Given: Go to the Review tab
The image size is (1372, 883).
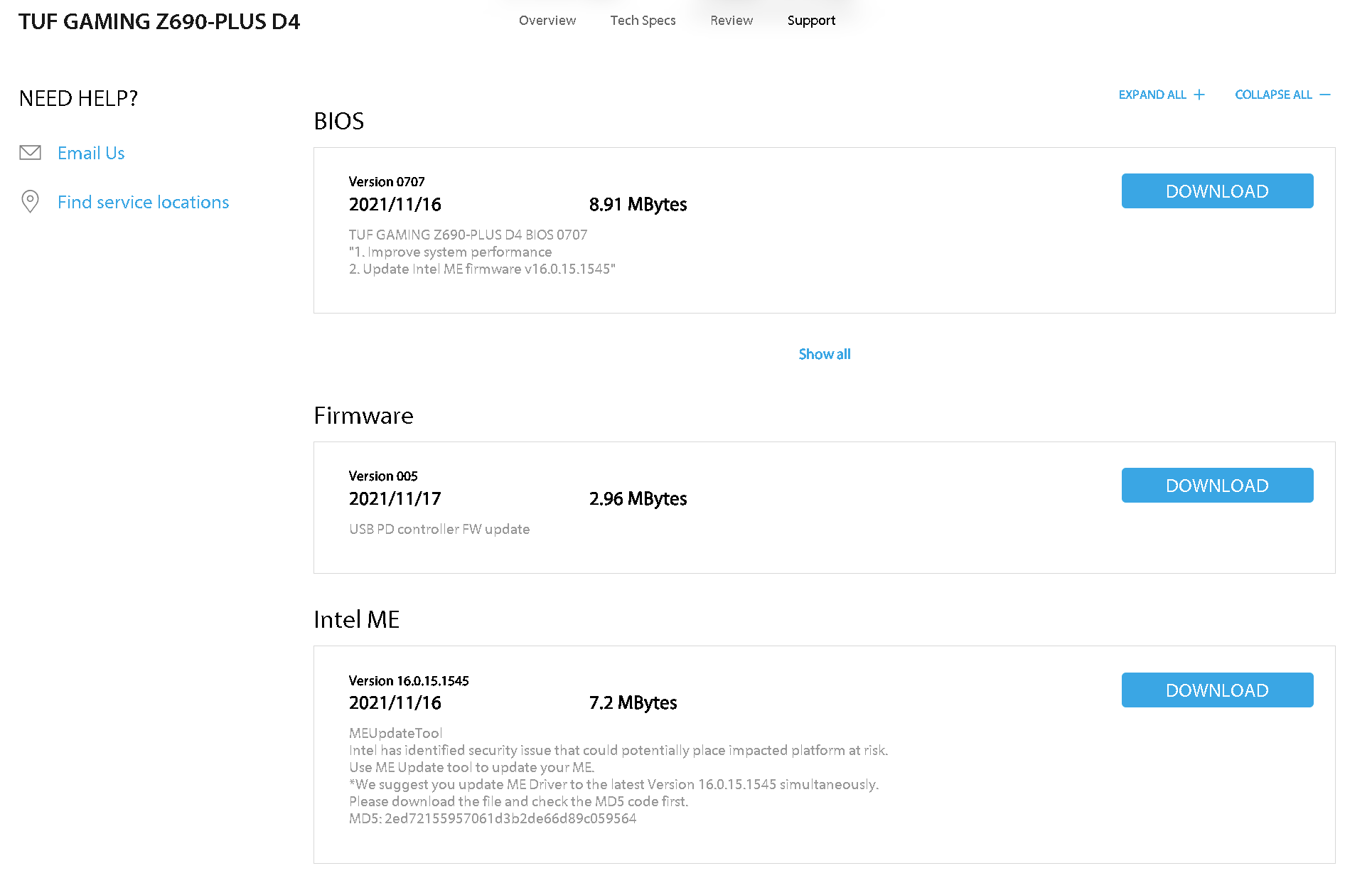Looking at the screenshot, I should tap(731, 21).
